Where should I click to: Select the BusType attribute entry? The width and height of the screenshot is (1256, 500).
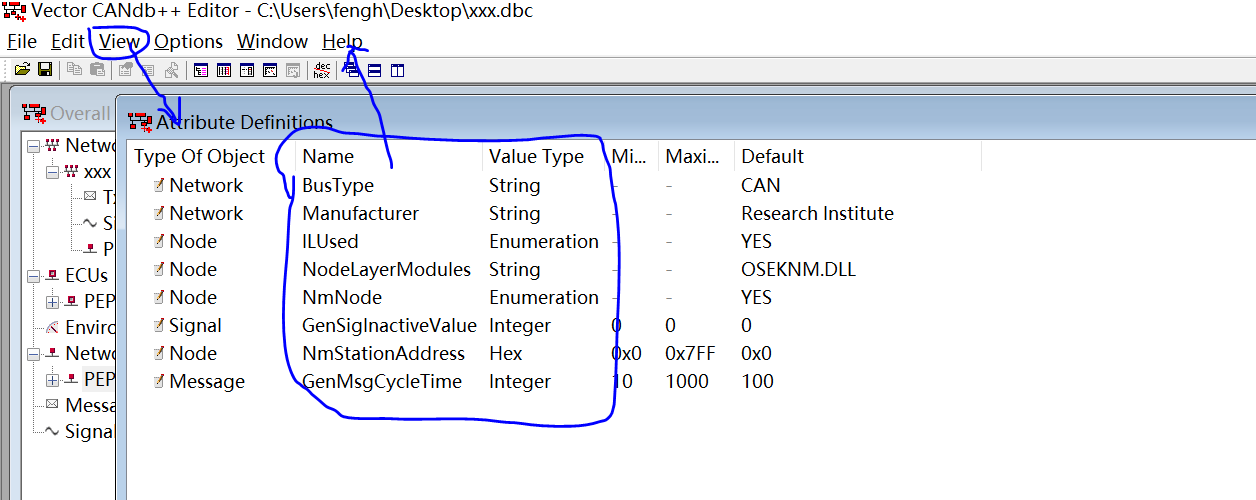pos(338,185)
